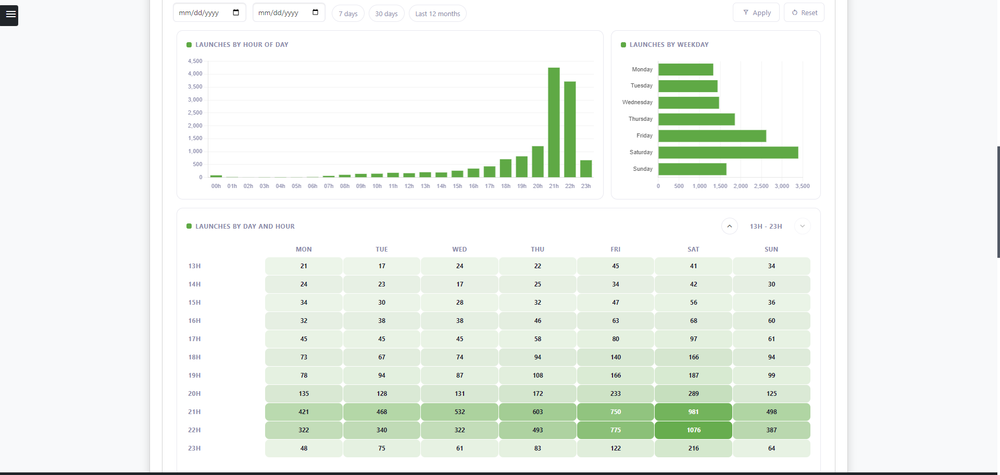Click heatmap cell 340 for Tuesday 22H
1000x475 pixels.
click(x=381, y=430)
